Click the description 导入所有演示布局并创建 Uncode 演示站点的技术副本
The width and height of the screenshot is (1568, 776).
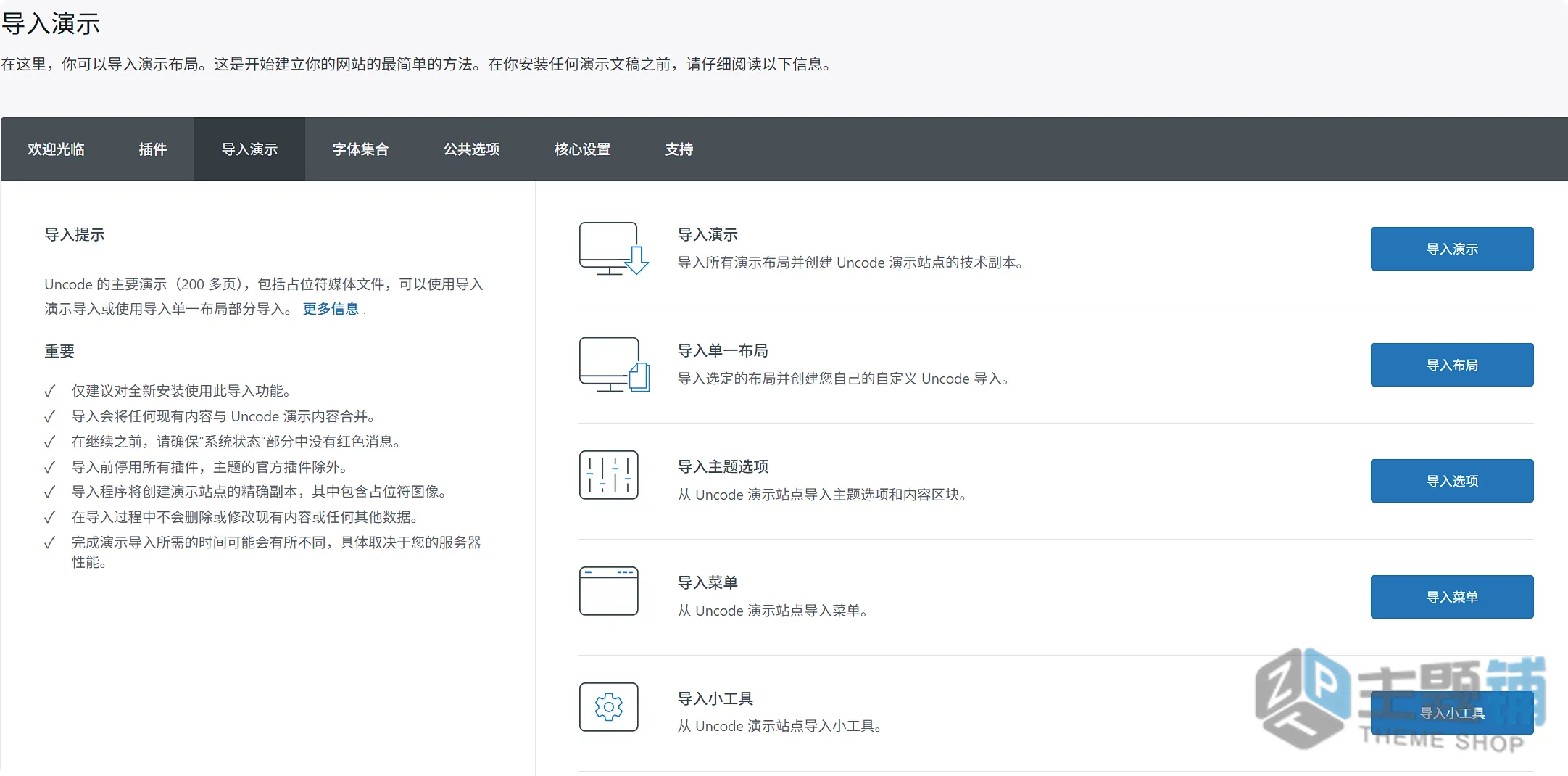coord(850,263)
